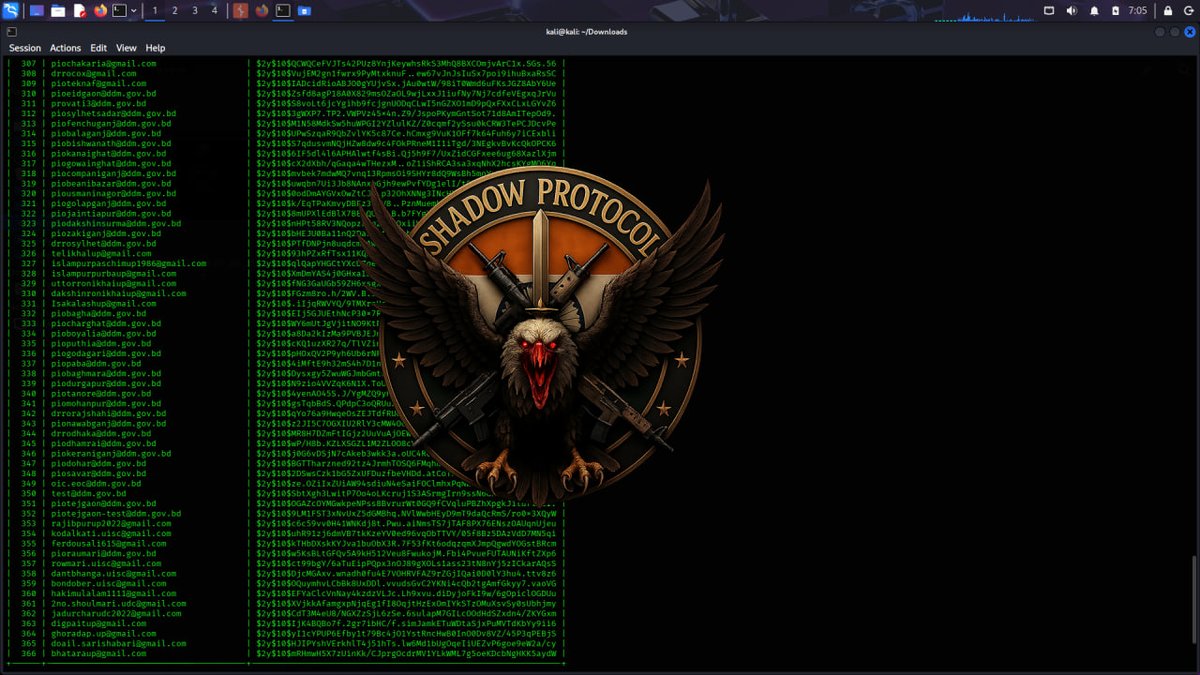Click the email ferdousul1615@gmail.com

[108, 543]
